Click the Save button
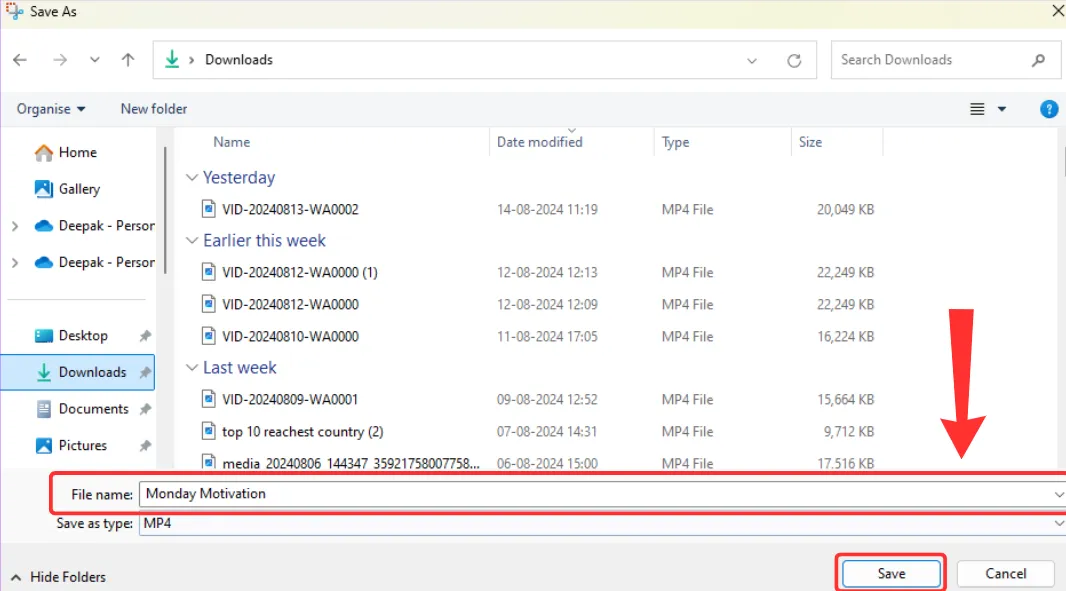The height and width of the screenshot is (591, 1066). pos(891,573)
